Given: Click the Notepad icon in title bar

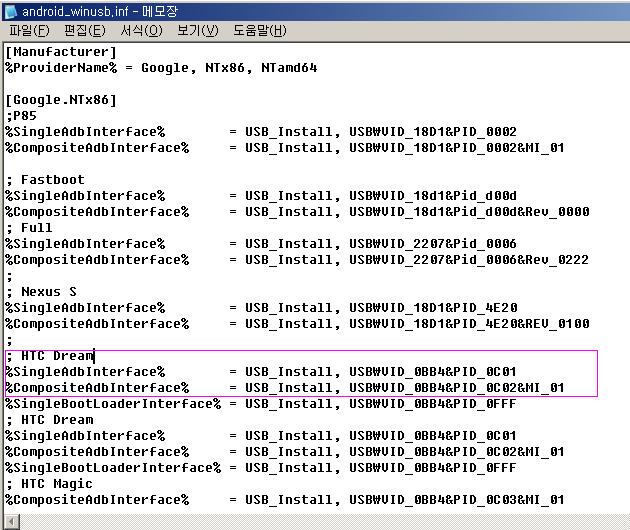Looking at the screenshot, I should tap(10, 11).
